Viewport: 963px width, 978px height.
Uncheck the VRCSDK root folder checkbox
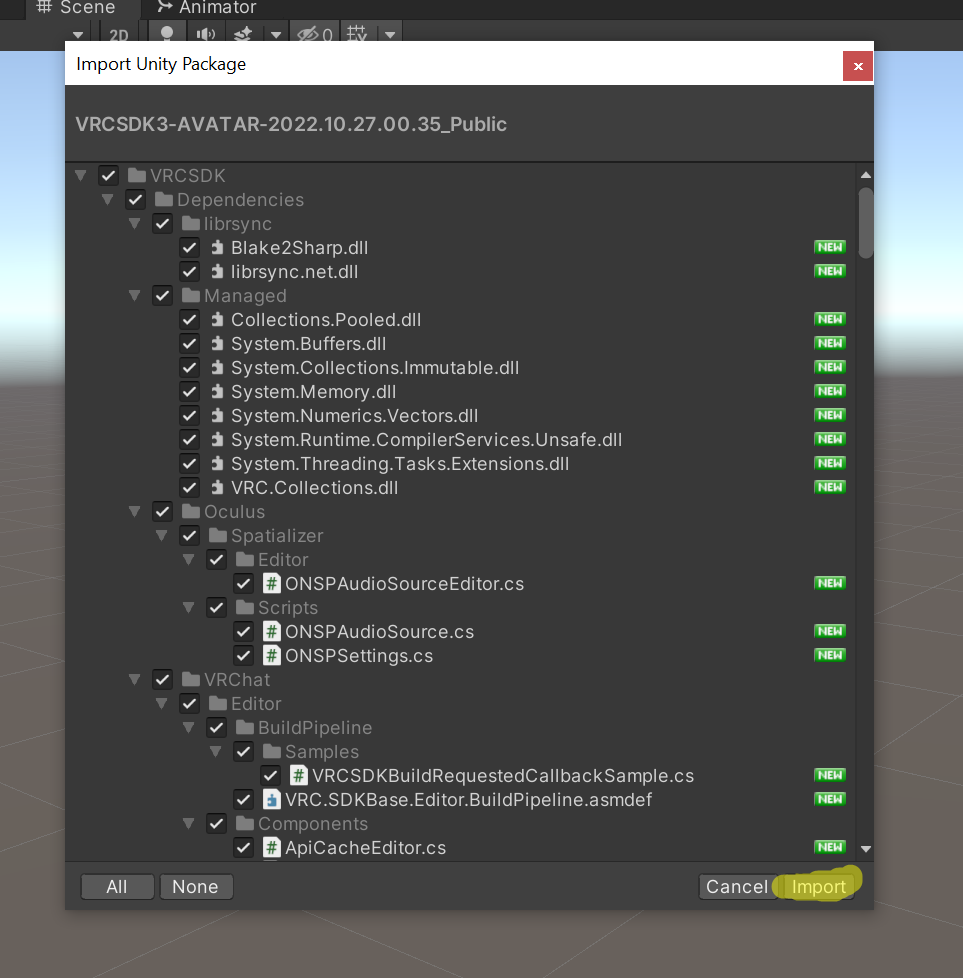coord(109,176)
